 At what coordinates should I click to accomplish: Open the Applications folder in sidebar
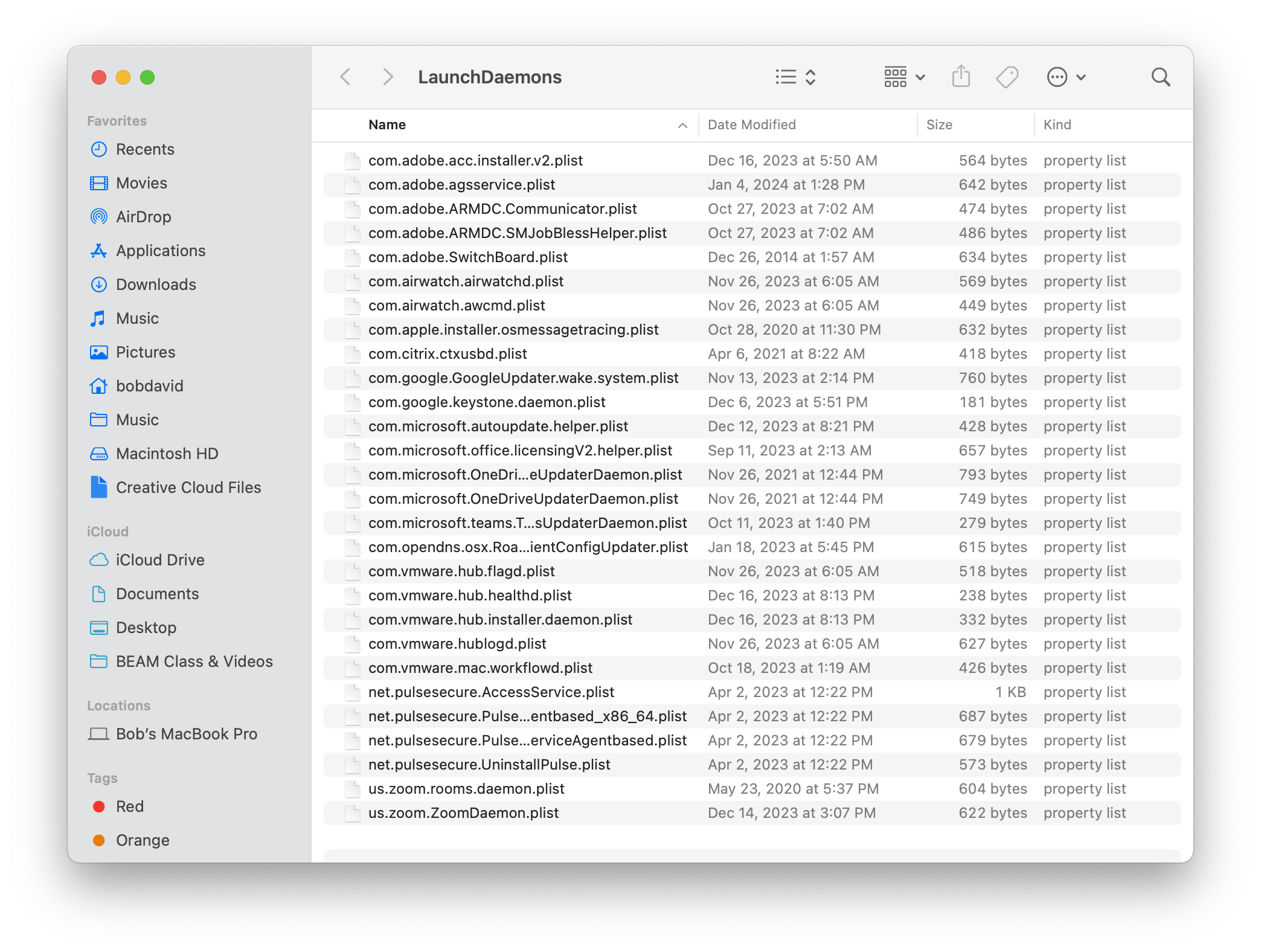tap(160, 251)
